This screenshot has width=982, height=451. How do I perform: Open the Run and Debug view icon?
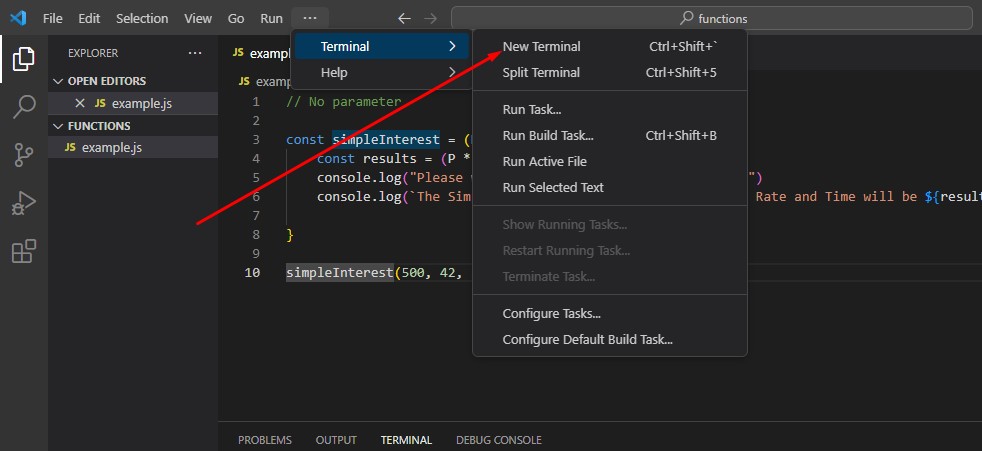(24, 204)
